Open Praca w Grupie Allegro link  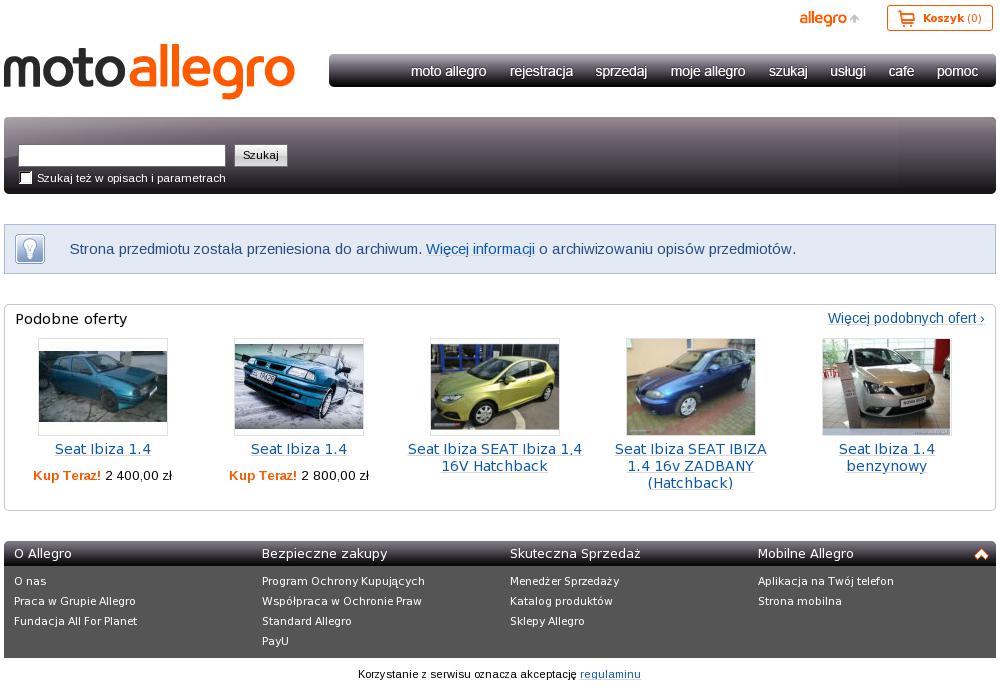[x=75, y=601]
